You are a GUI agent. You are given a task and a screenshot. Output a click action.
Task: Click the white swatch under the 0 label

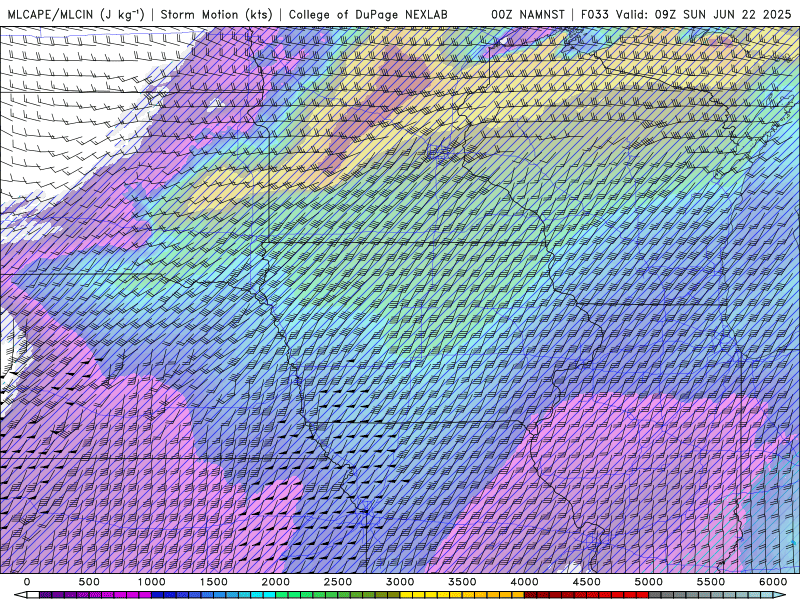point(33,595)
